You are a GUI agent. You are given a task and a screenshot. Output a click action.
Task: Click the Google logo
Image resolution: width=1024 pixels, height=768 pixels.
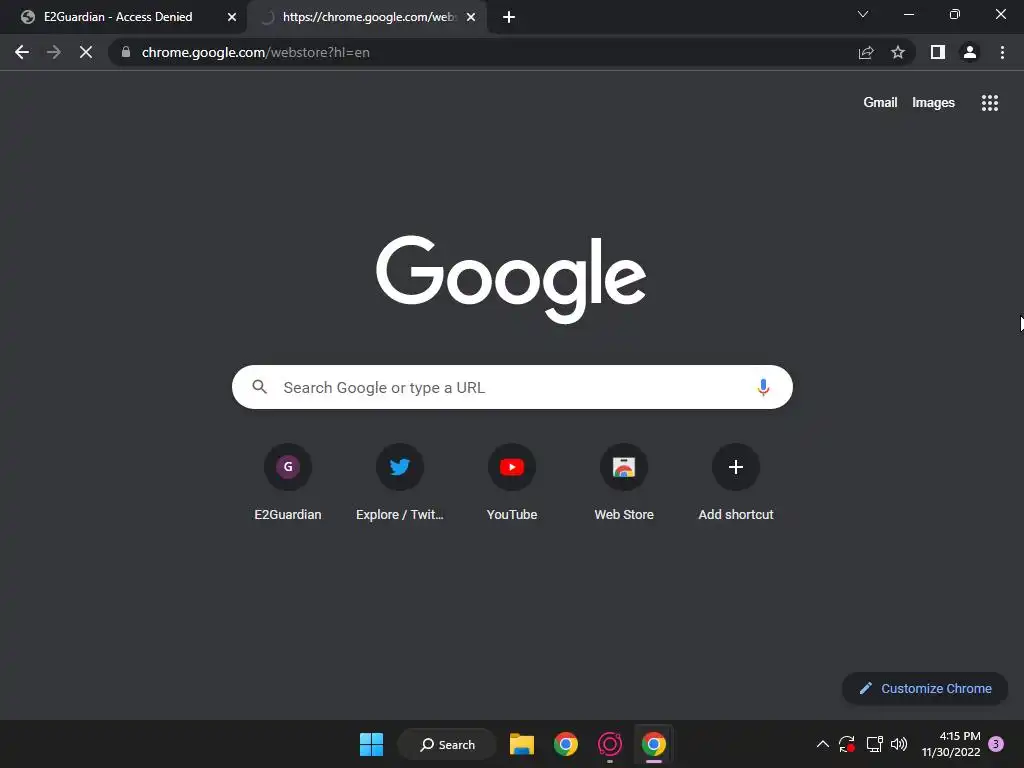point(511,279)
